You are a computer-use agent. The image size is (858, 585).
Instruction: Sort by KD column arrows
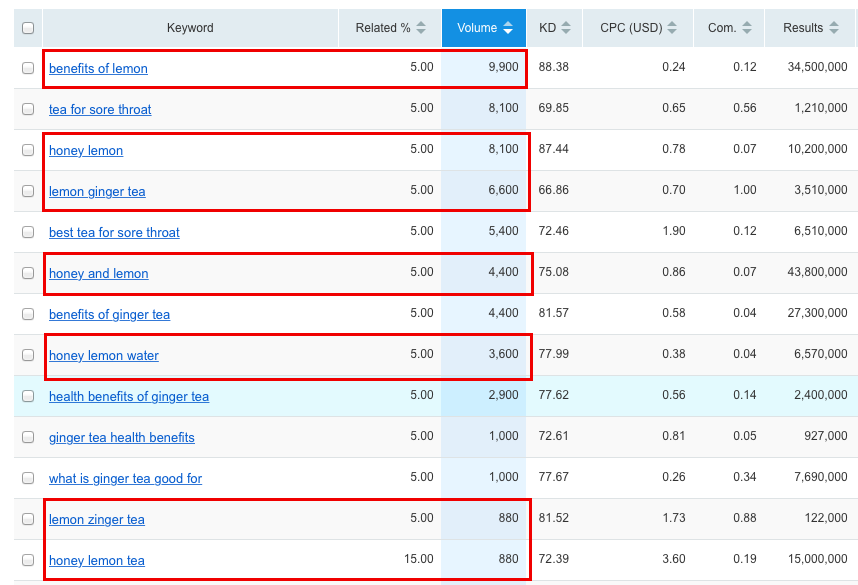tap(567, 28)
